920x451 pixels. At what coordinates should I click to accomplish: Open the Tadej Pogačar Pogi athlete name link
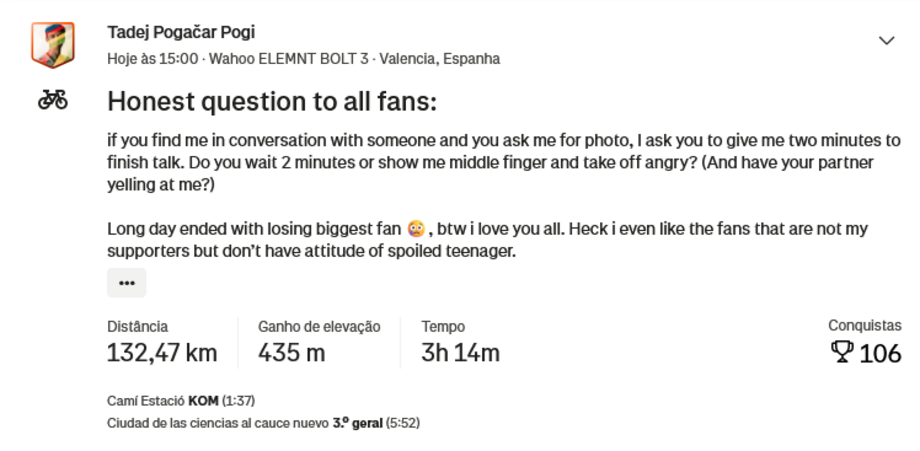click(x=181, y=32)
